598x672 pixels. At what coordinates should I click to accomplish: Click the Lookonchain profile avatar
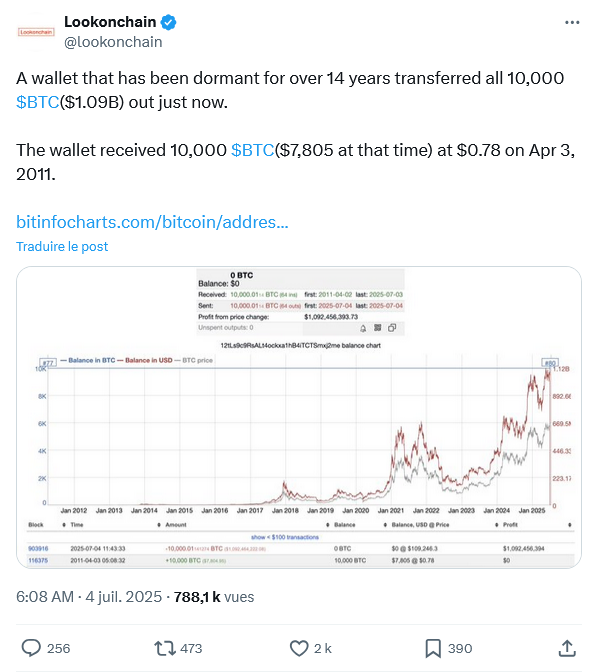point(36,32)
